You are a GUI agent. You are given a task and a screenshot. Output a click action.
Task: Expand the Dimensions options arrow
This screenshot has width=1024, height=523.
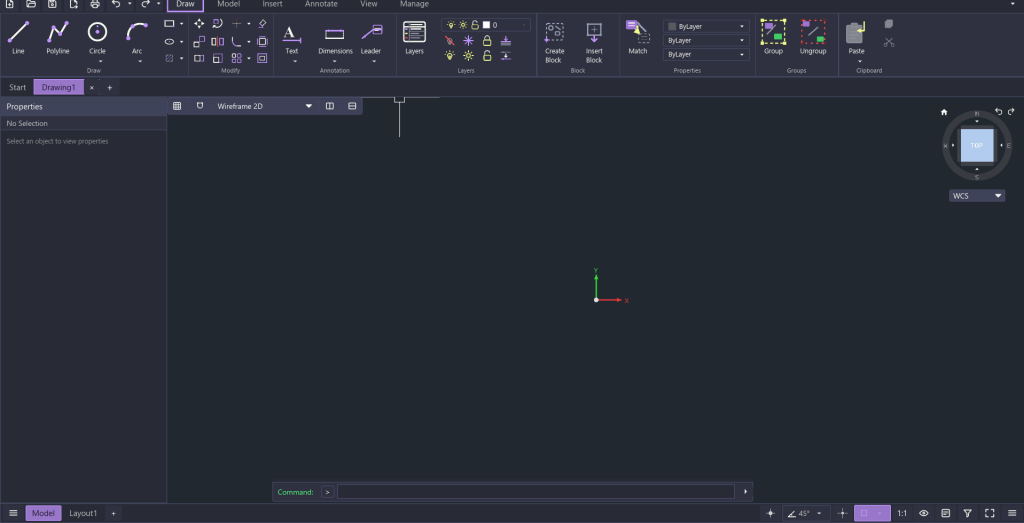335,61
